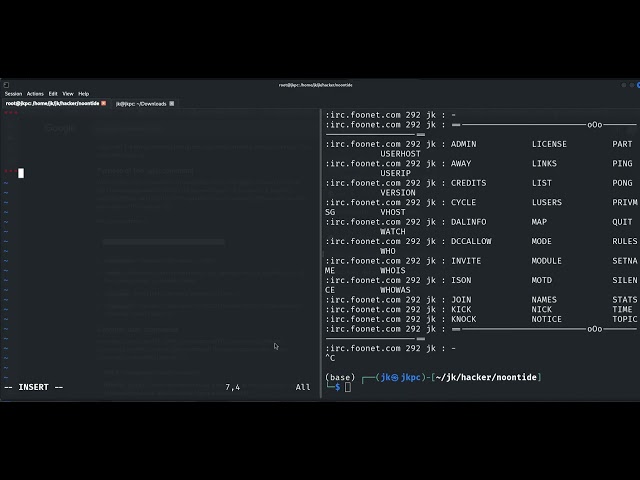Click the ISON command text
The image size is (640, 480).
461,280
